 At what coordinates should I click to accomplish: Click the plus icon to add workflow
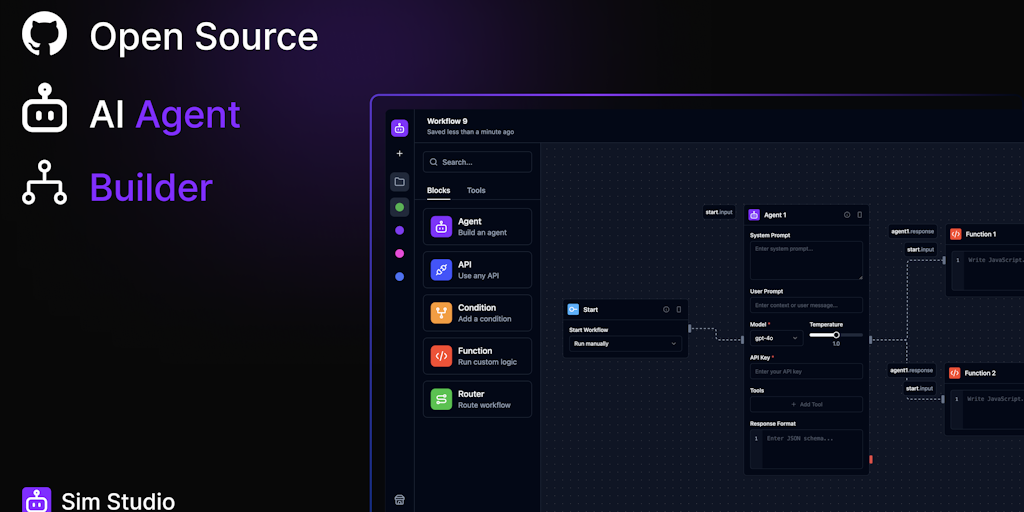coord(399,154)
